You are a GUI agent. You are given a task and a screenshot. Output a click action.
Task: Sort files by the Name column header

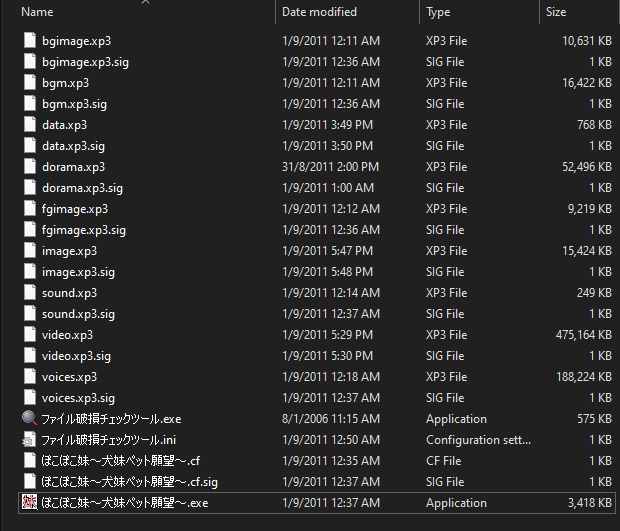point(37,12)
